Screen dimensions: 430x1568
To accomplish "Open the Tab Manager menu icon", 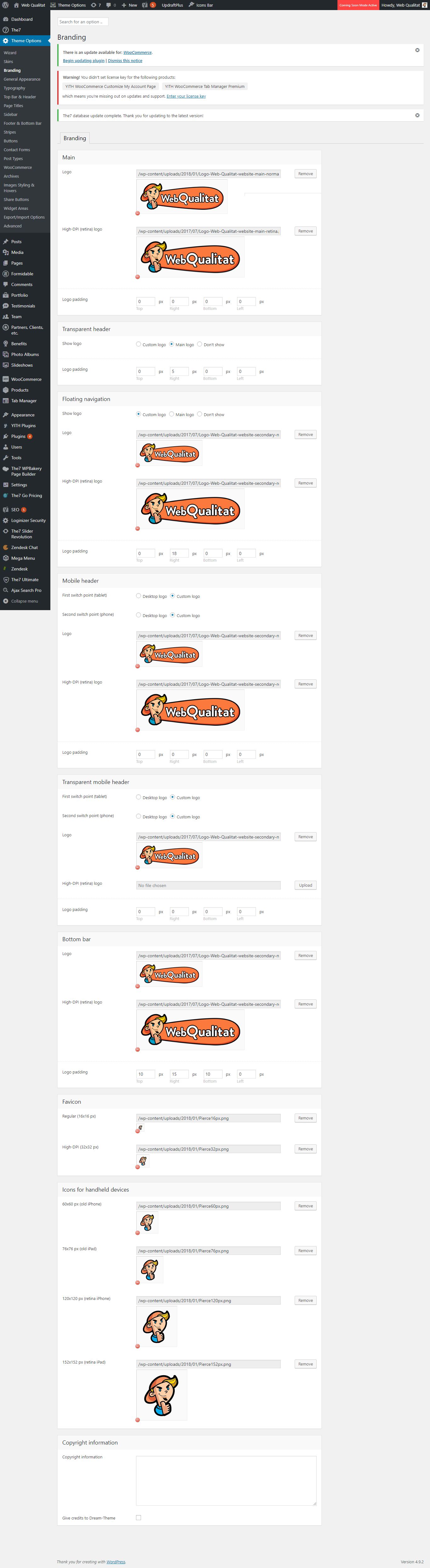I will [5, 401].
